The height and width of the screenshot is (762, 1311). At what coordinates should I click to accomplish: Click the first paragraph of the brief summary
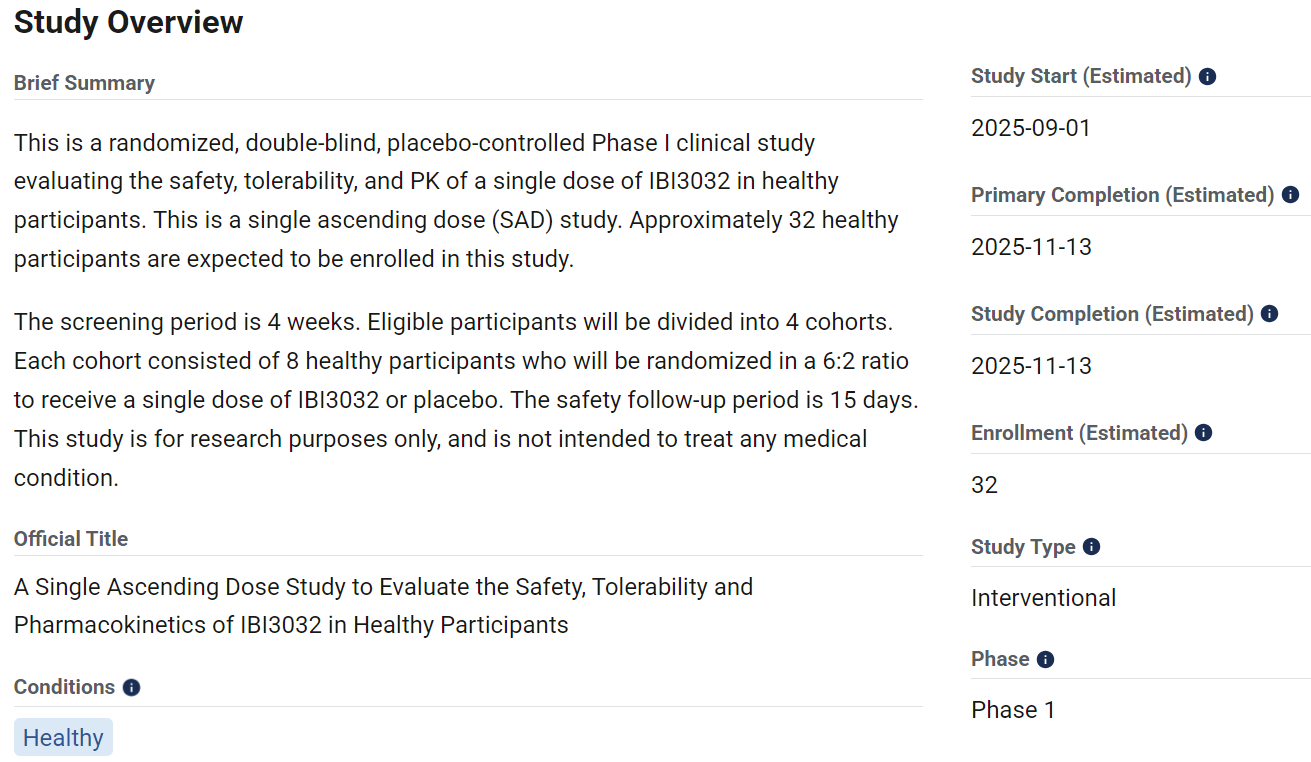tap(456, 201)
